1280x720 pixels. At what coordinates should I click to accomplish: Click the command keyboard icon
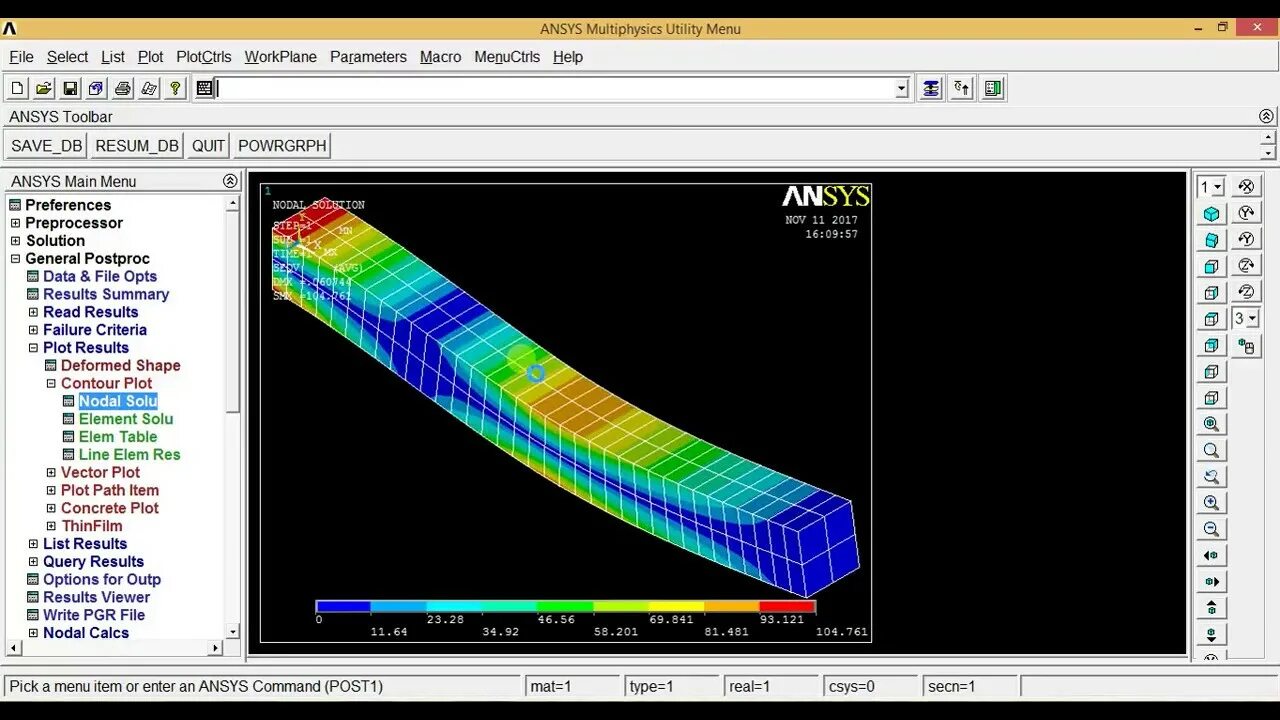205,88
